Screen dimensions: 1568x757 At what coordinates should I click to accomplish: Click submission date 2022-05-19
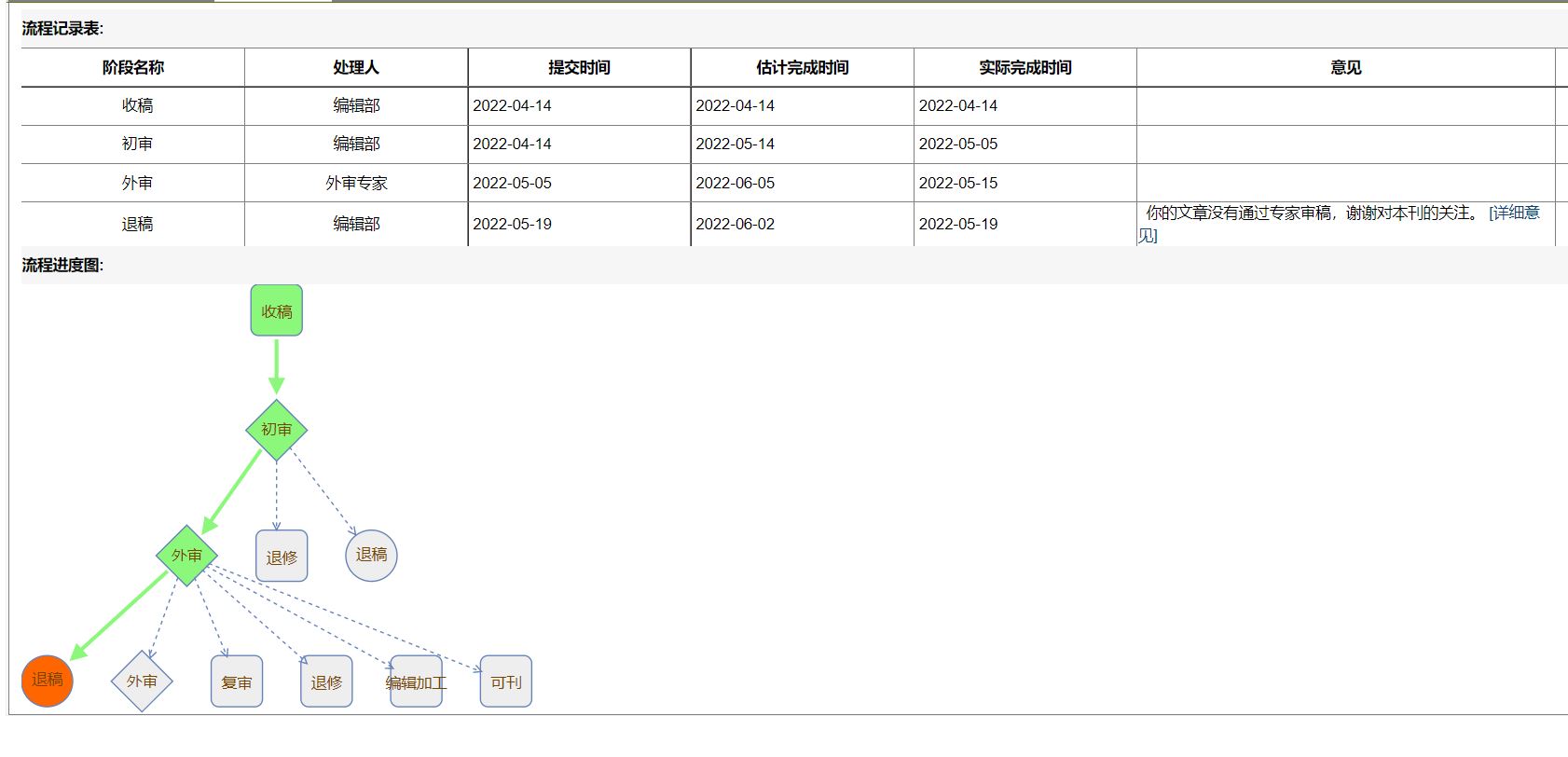click(512, 224)
